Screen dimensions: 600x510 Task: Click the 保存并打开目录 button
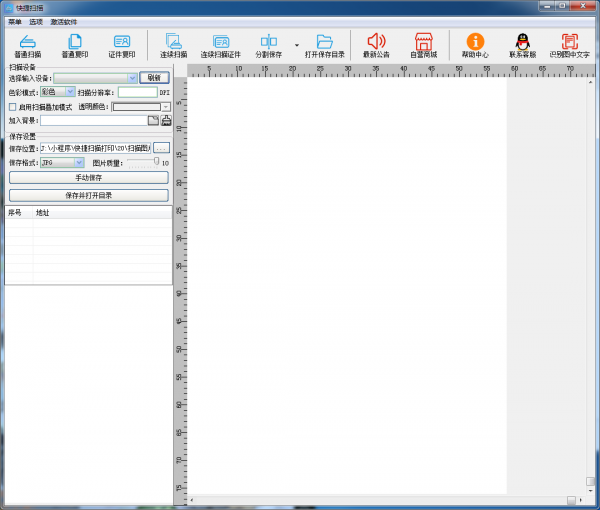click(88, 195)
